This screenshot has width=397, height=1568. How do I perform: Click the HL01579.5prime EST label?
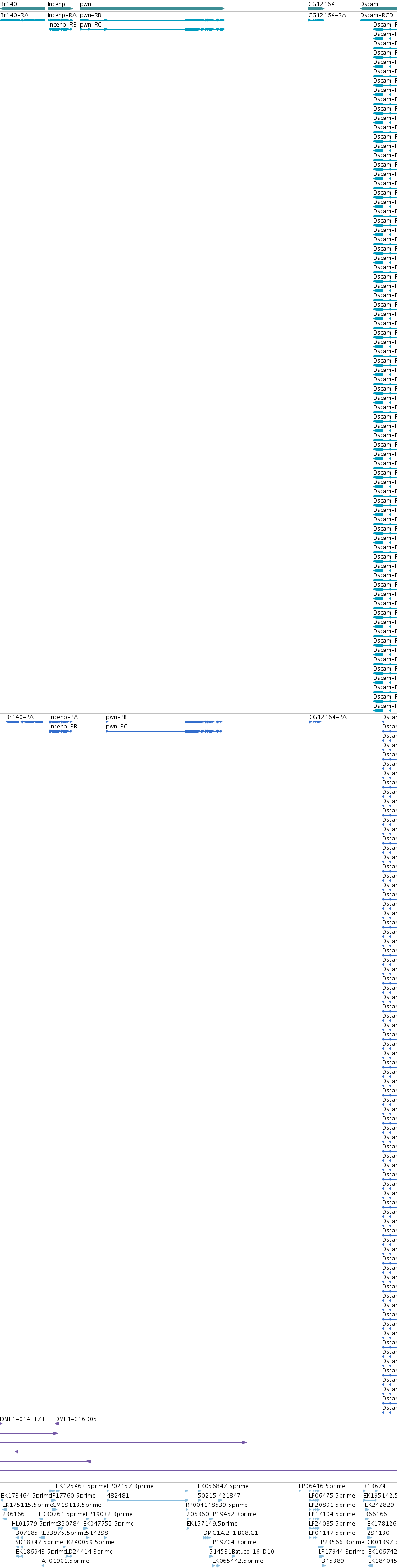click(35, 1524)
